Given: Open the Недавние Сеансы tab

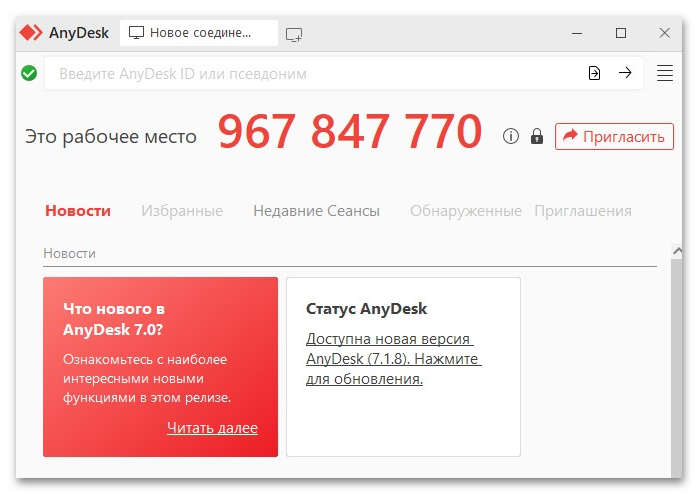Looking at the screenshot, I should [317, 211].
